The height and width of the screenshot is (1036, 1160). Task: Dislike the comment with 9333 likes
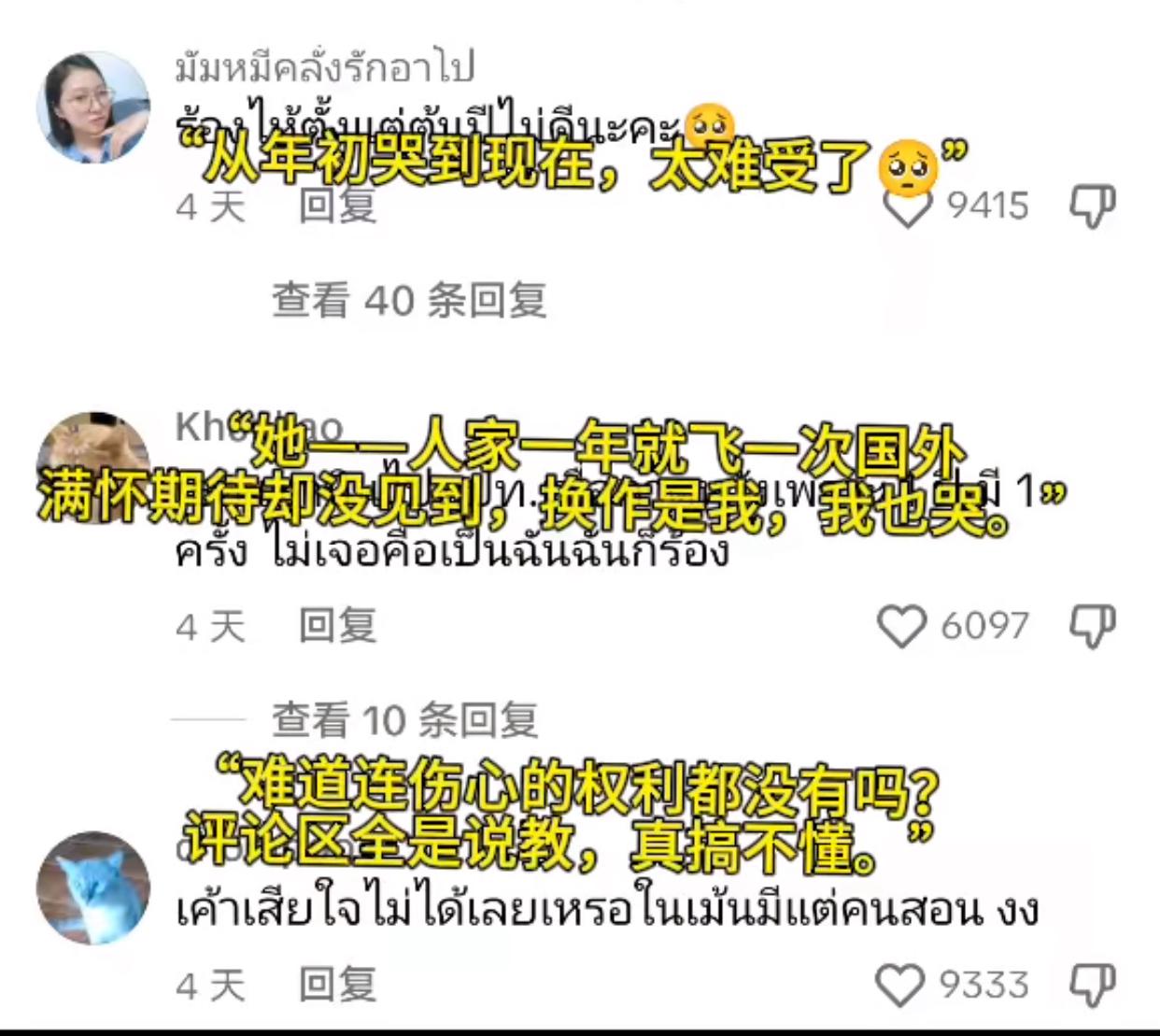pyautogui.click(x=1092, y=986)
